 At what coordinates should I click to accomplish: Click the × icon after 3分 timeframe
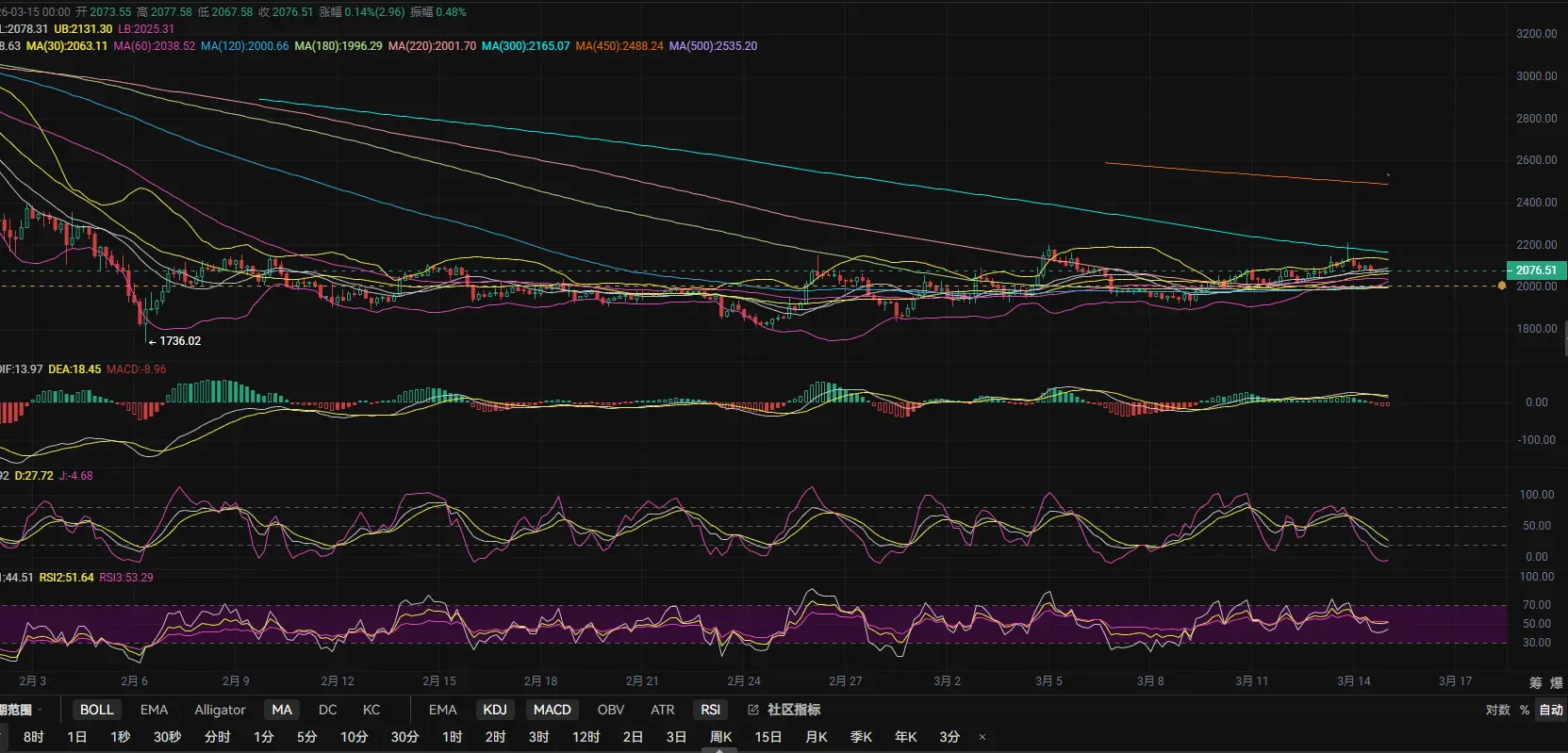[982, 737]
